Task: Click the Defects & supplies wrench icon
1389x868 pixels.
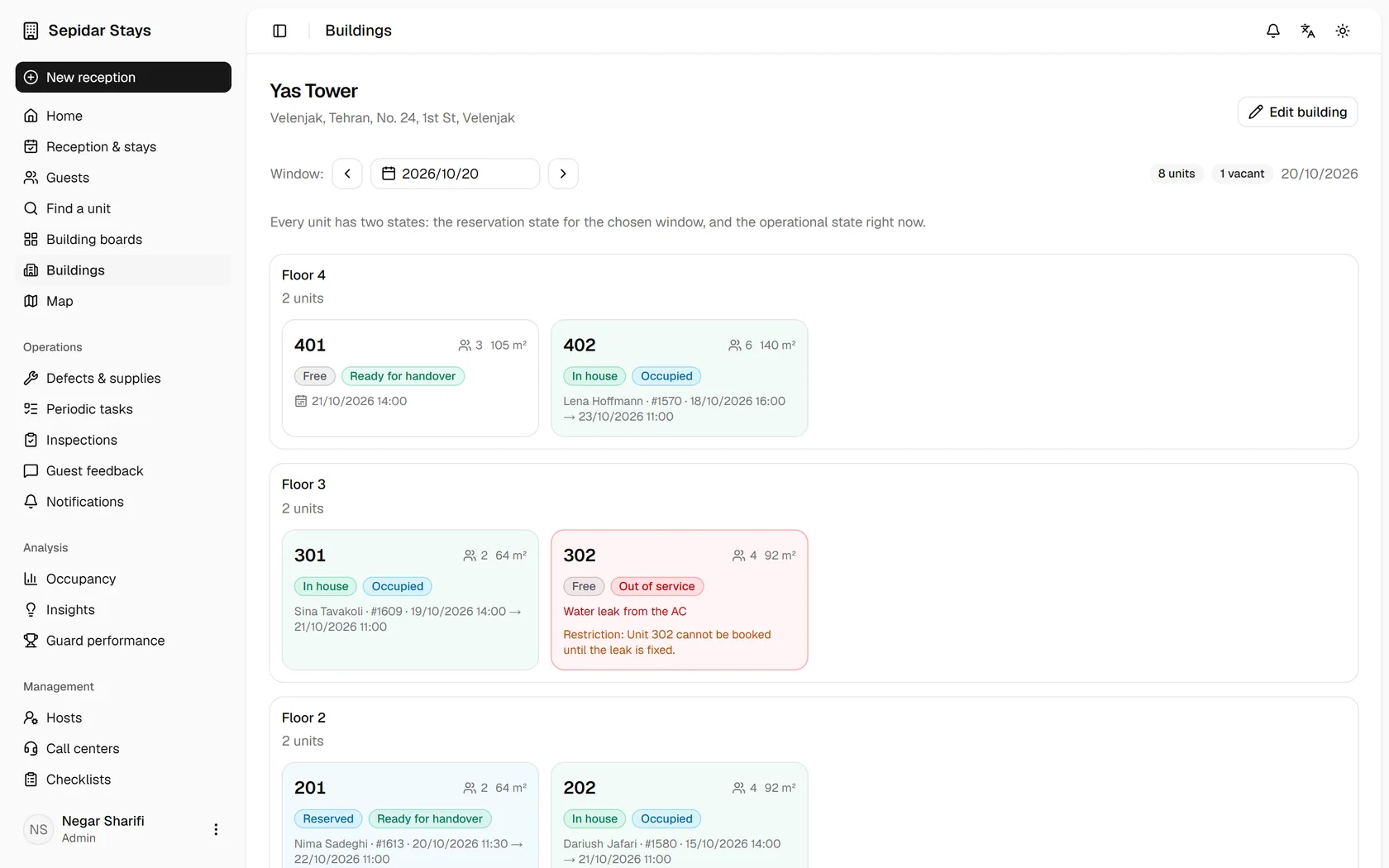Action: click(31, 378)
